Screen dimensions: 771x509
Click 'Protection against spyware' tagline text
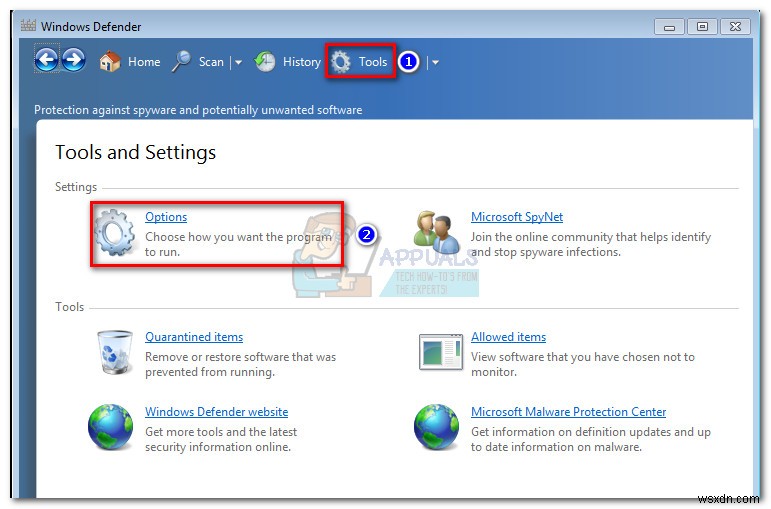[x=198, y=110]
